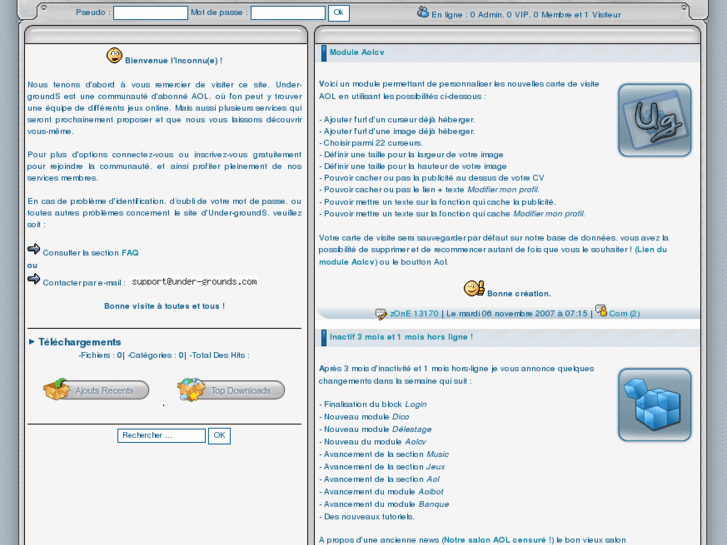
Task: Open the Ug logo thumbnail
Action: coord(655,120)
